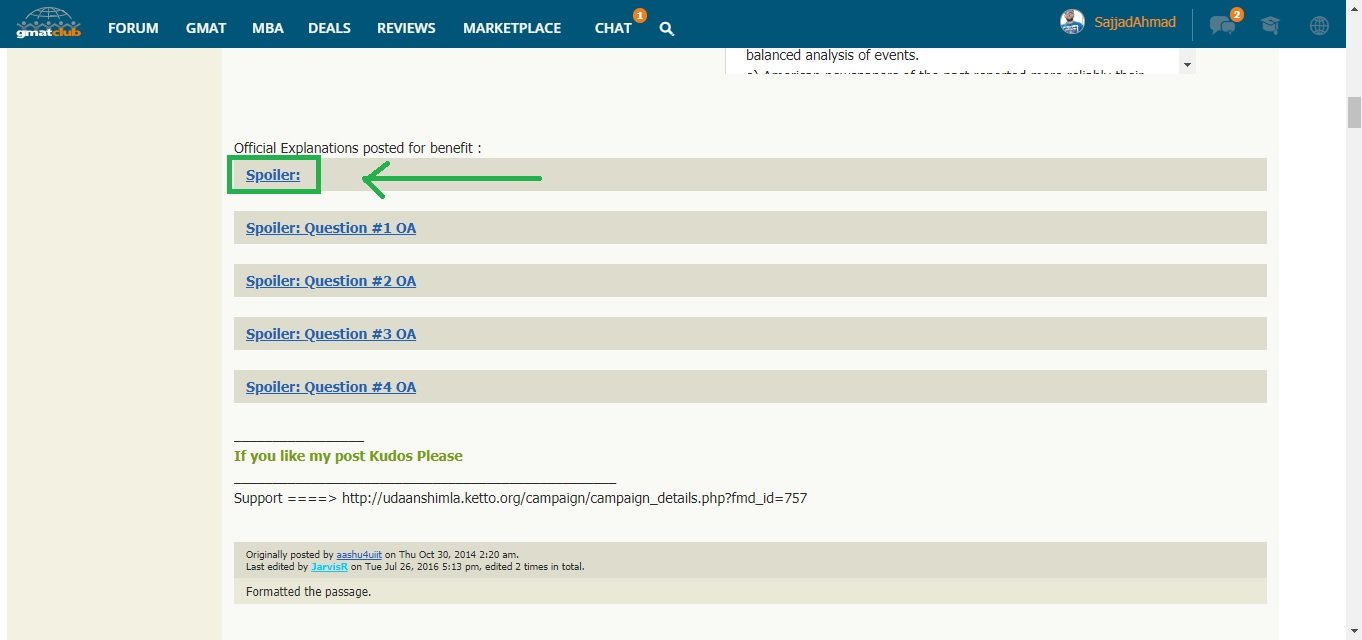Open MARKETPLACE in the navigation bar
The width and height of the screenshot is (1362, 640).
pyautogui.click(x=511, y=28)
